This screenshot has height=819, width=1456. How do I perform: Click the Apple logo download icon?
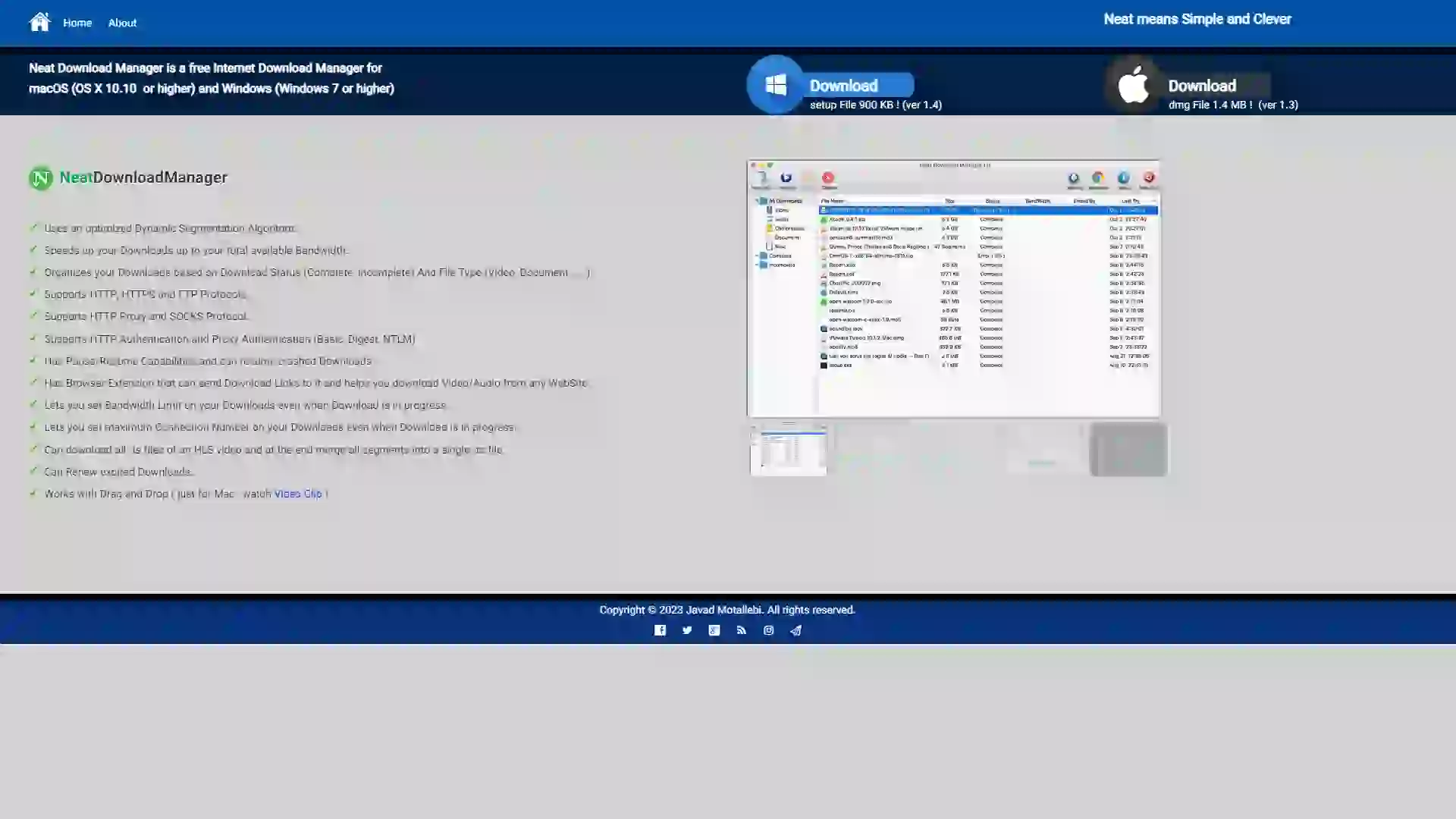coord(1134,84)
